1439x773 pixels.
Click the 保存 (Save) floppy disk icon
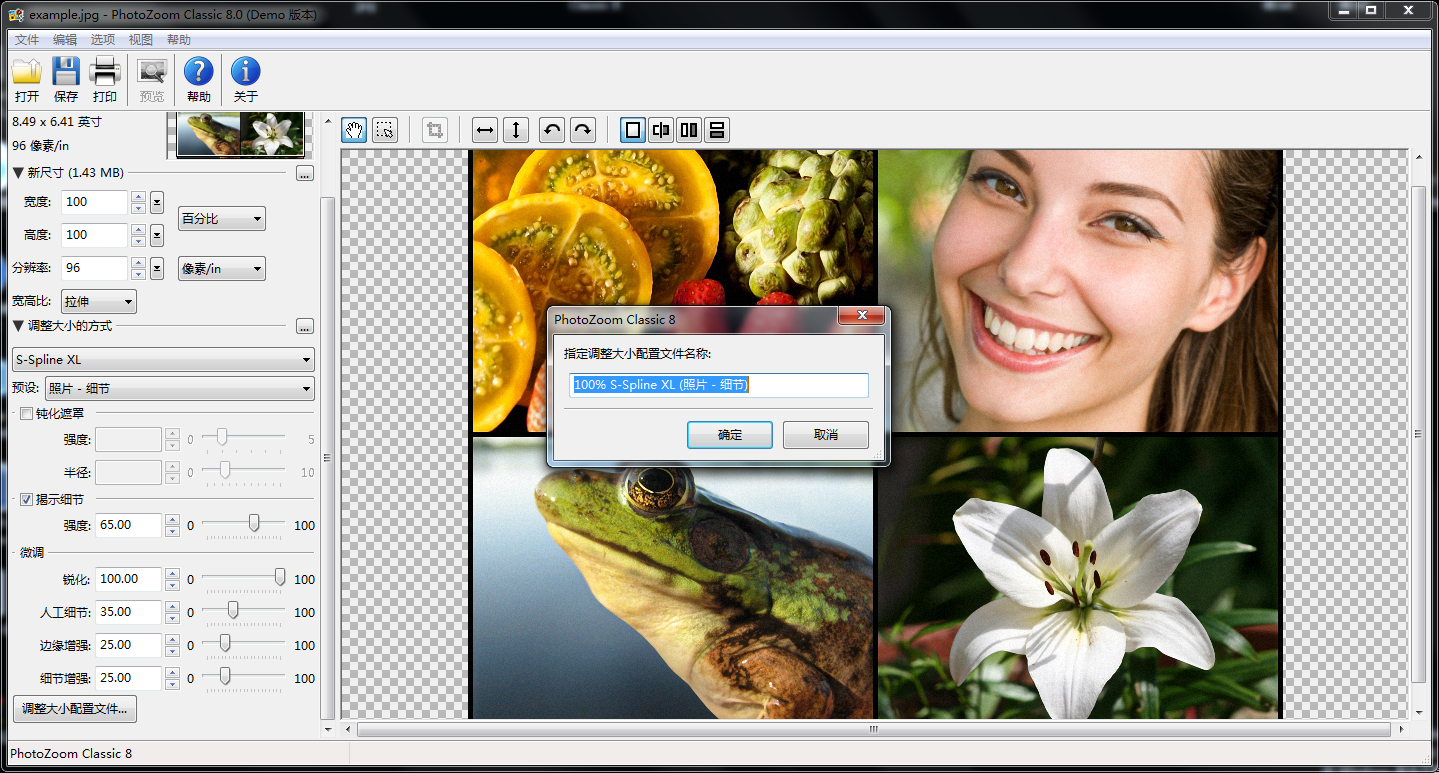click(66, 72)
